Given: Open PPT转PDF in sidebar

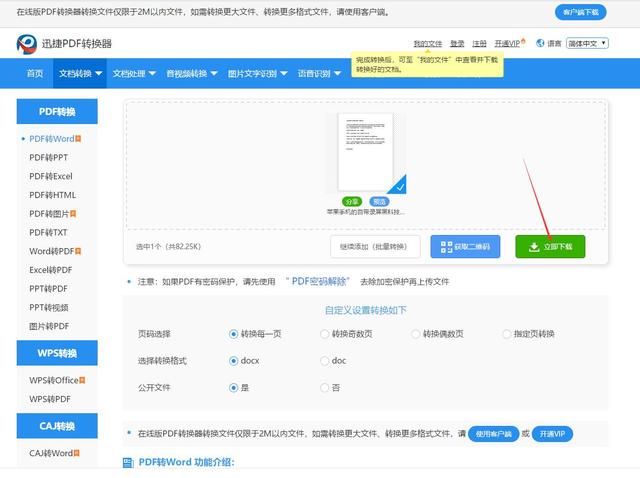Looking at the screenshot, I should [x=48, y=289].
